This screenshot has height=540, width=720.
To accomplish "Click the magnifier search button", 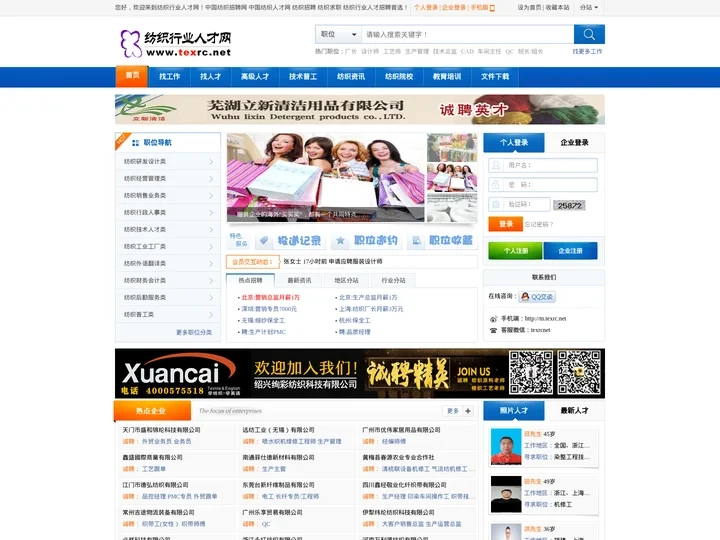I will pos(589,34).
